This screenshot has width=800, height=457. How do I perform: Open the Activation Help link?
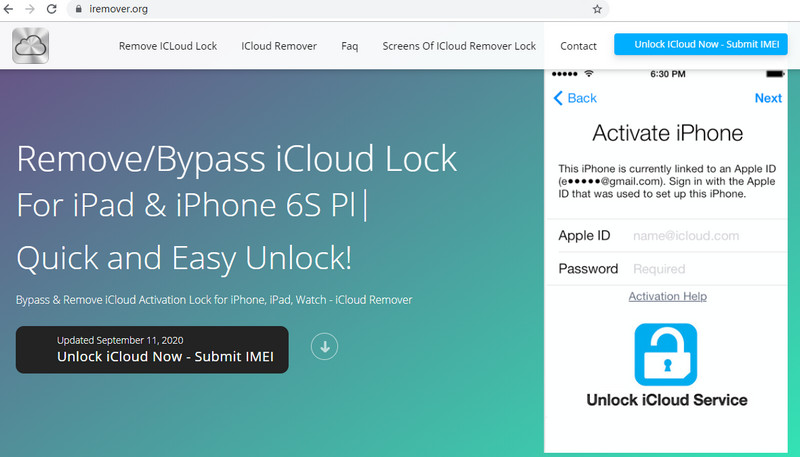[667, 296]
